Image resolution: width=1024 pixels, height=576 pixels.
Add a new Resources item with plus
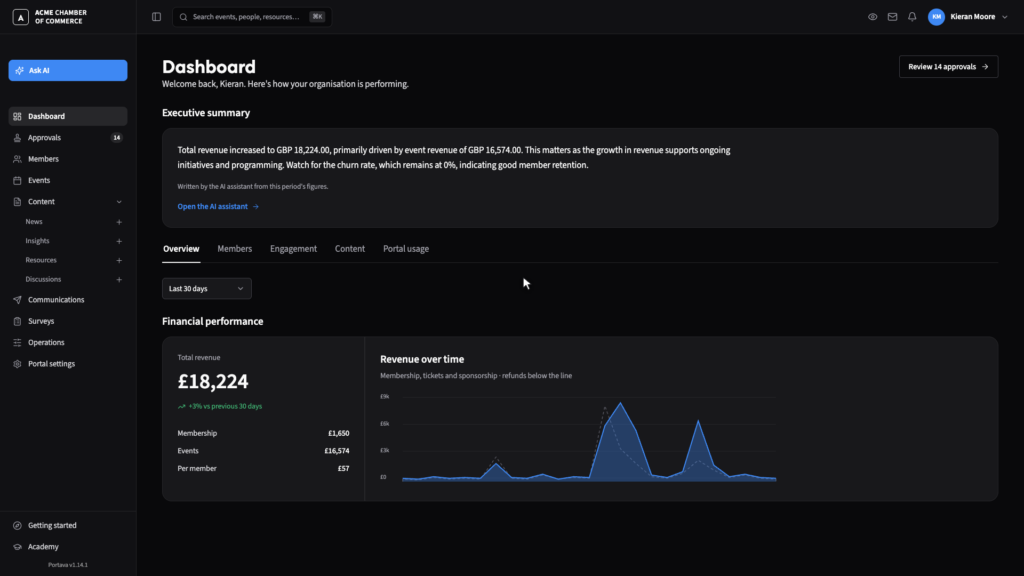119,261
